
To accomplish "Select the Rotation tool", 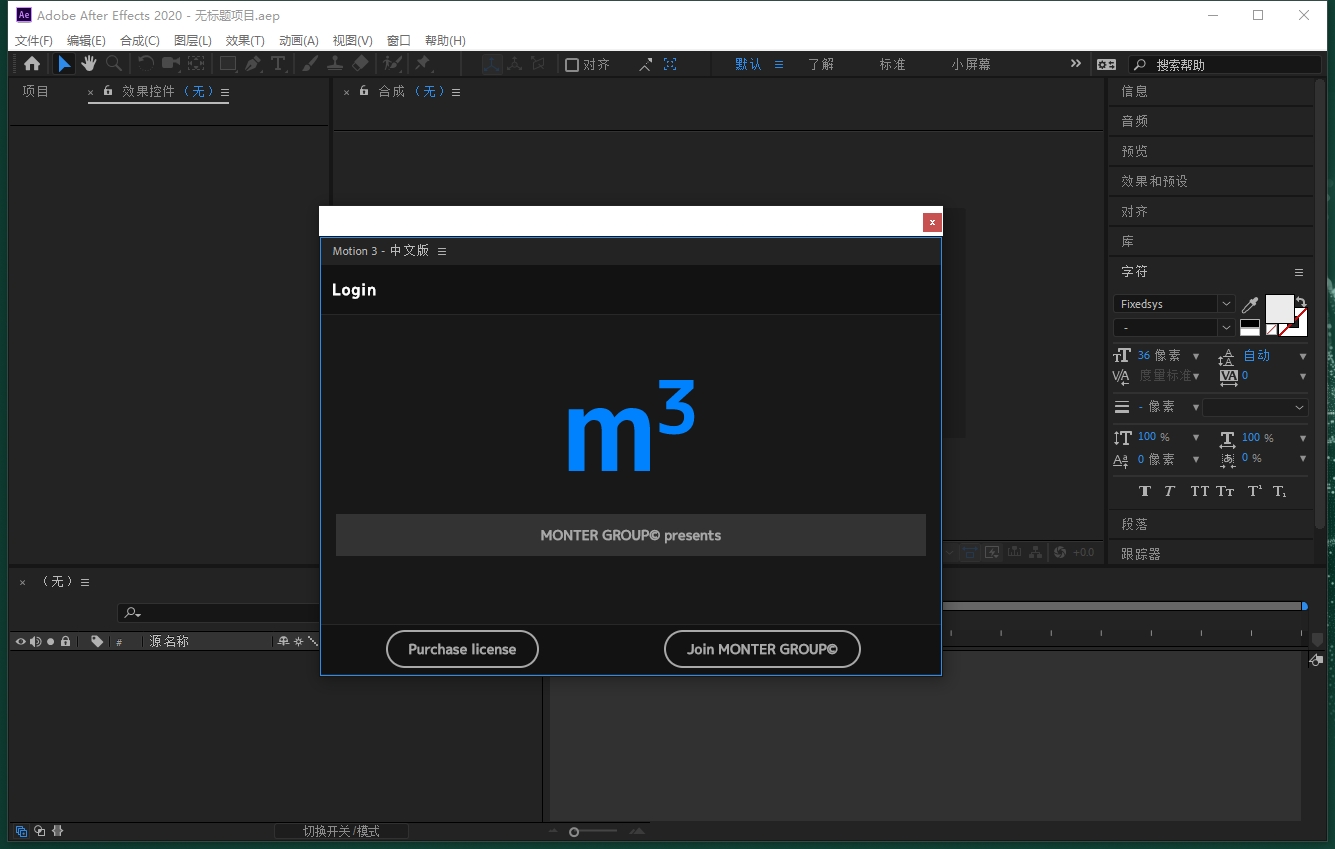I will 146,64.
